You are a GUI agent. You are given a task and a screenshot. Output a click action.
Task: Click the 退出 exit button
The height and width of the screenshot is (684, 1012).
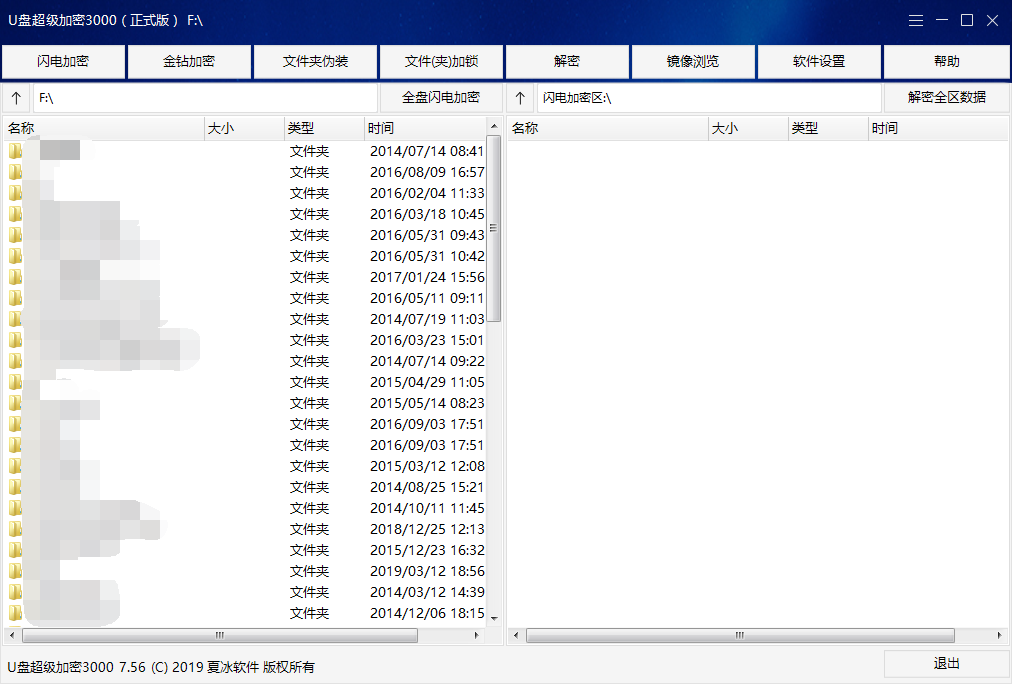pyautogui.click(x=946, y=663)
